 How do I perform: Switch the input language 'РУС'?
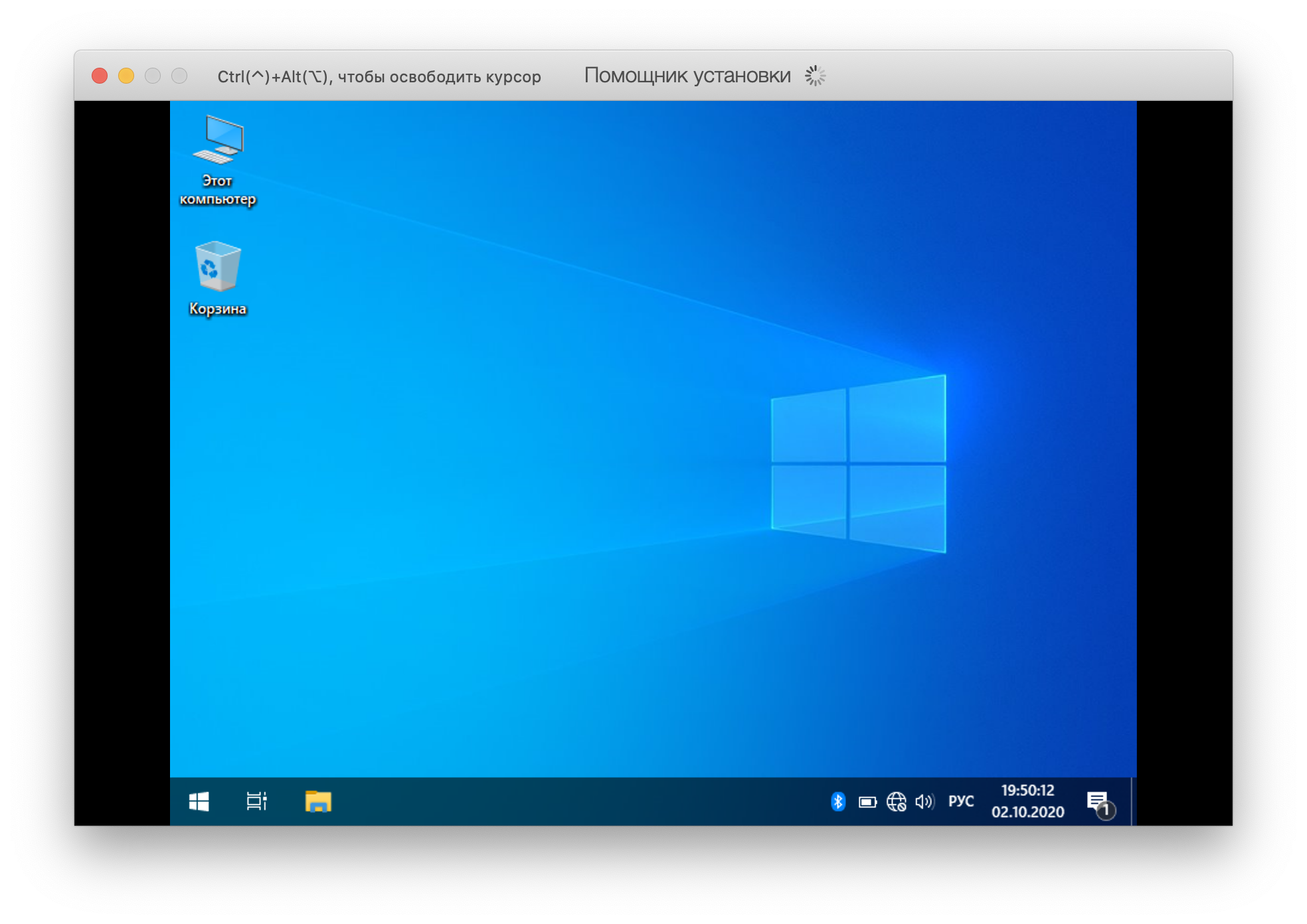point(961,801)
